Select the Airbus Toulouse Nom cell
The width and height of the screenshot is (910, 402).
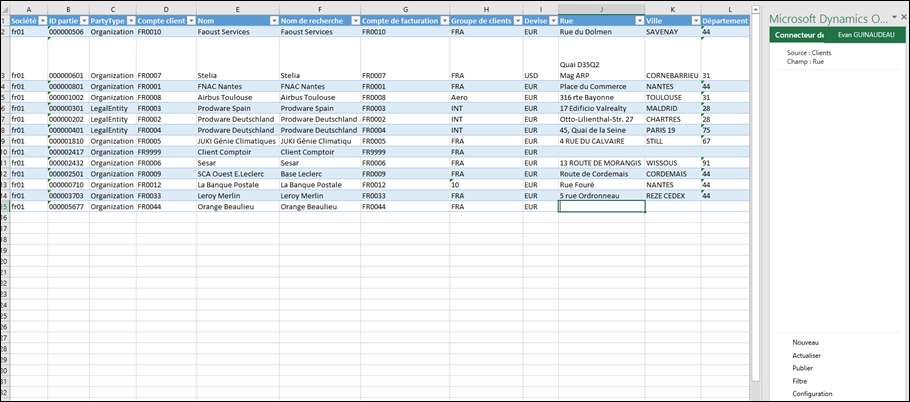click(238, 97)
